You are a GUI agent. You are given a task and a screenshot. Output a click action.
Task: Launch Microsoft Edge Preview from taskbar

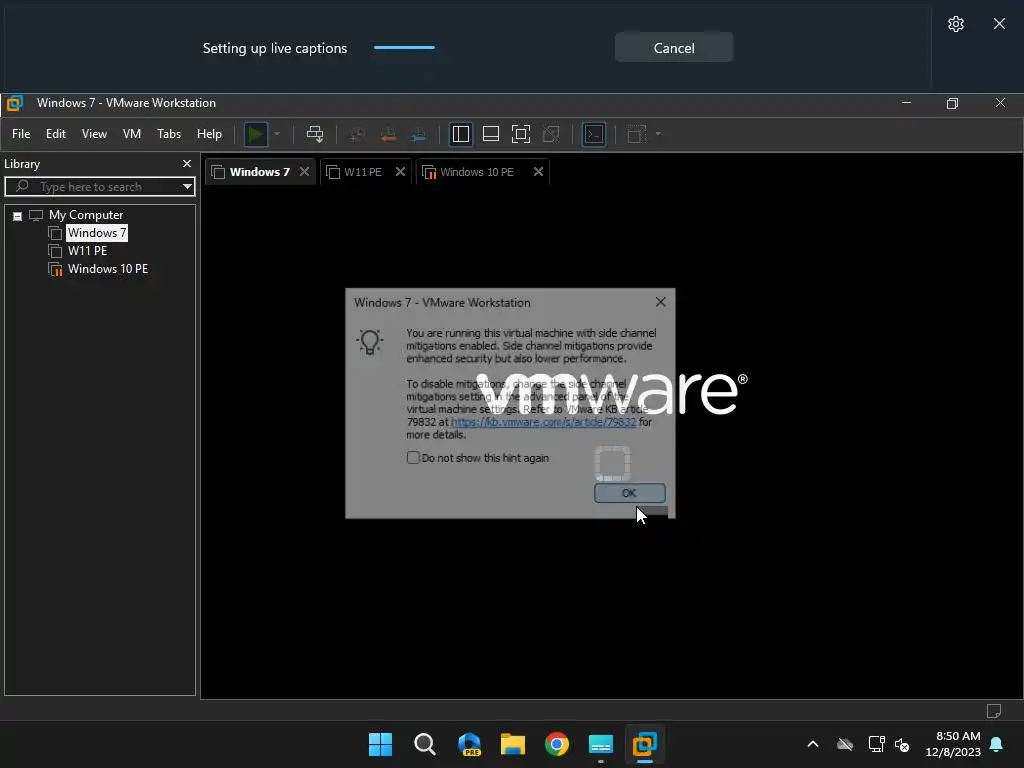pyautogui.click(x=469, y=744)
